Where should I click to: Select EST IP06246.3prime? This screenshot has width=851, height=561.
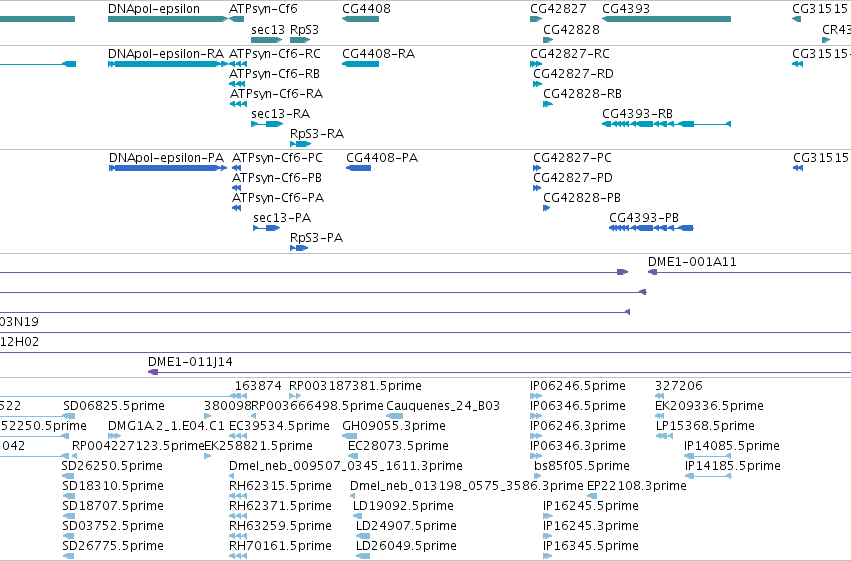click(536, 436)
